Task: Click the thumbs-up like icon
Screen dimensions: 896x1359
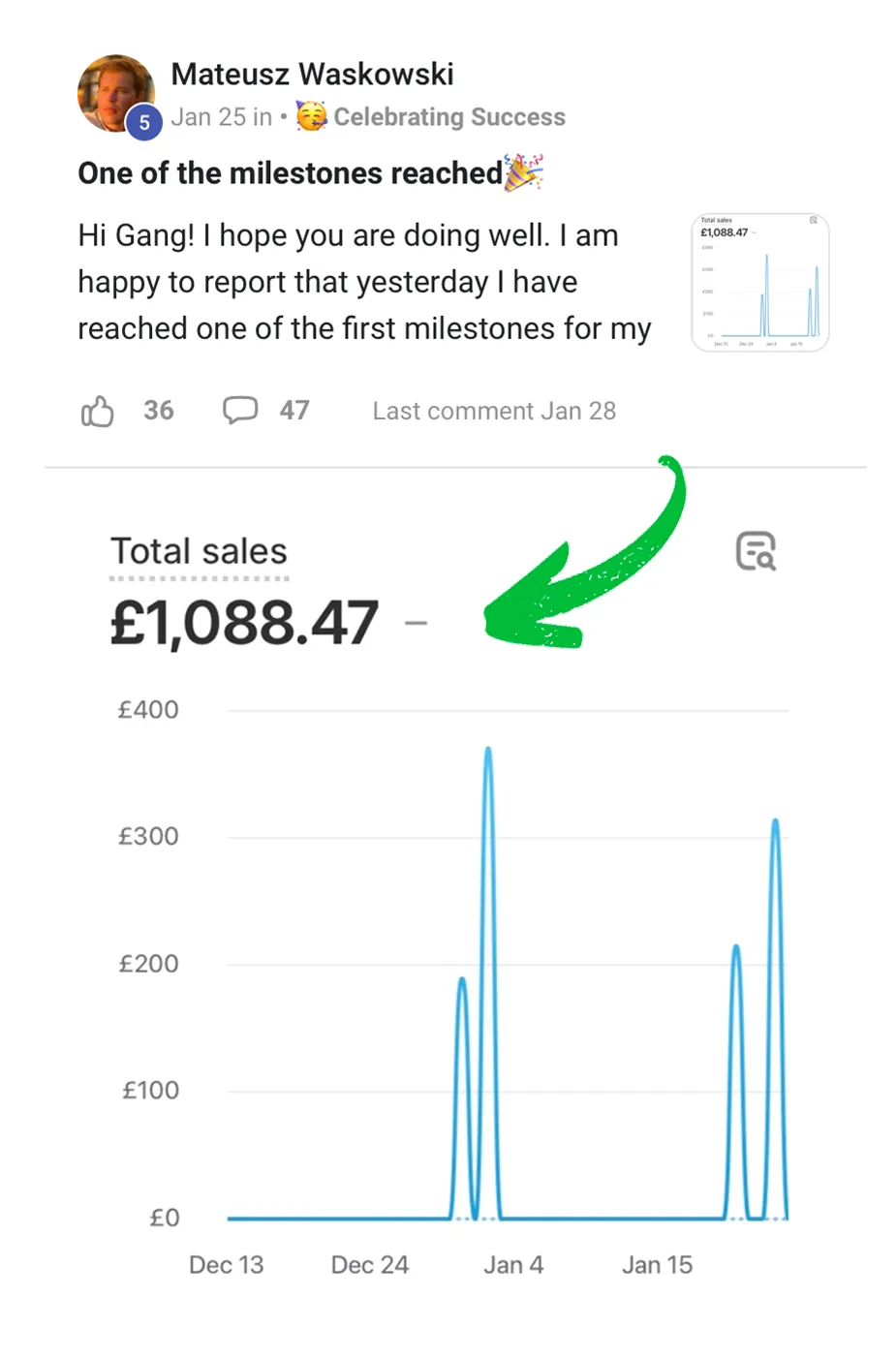Action: tap(97, 411)
